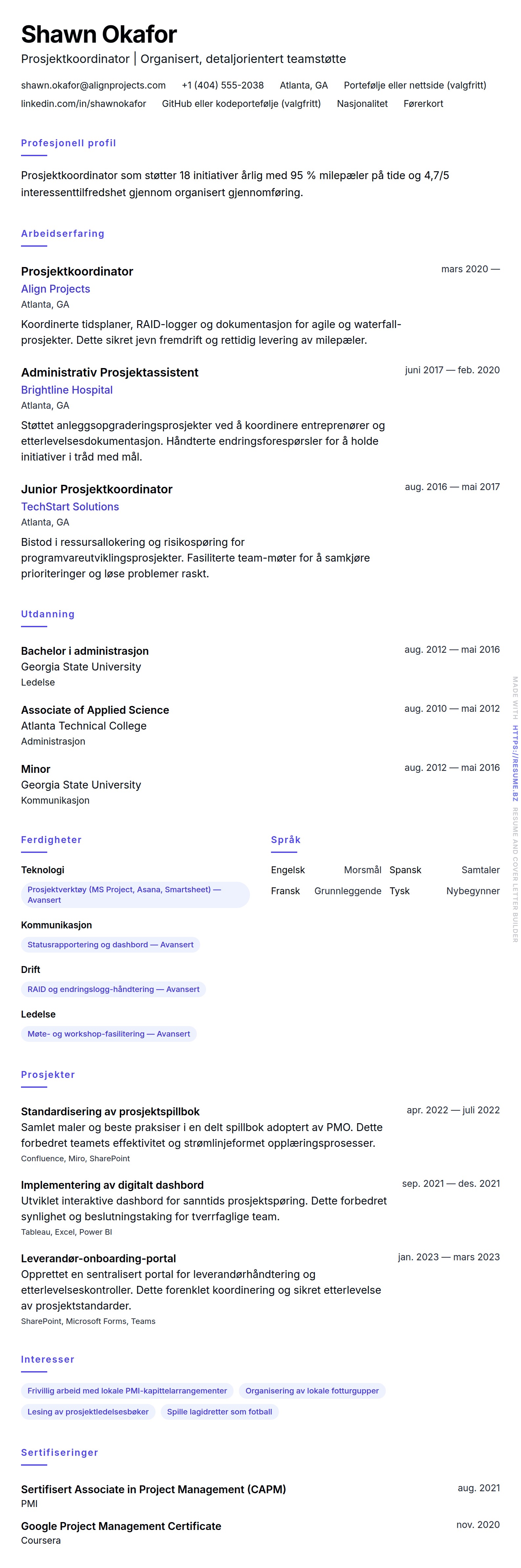Screen dimensions: 521x1568
Task: Click the Align Projects company name
Action: [55, 289]
